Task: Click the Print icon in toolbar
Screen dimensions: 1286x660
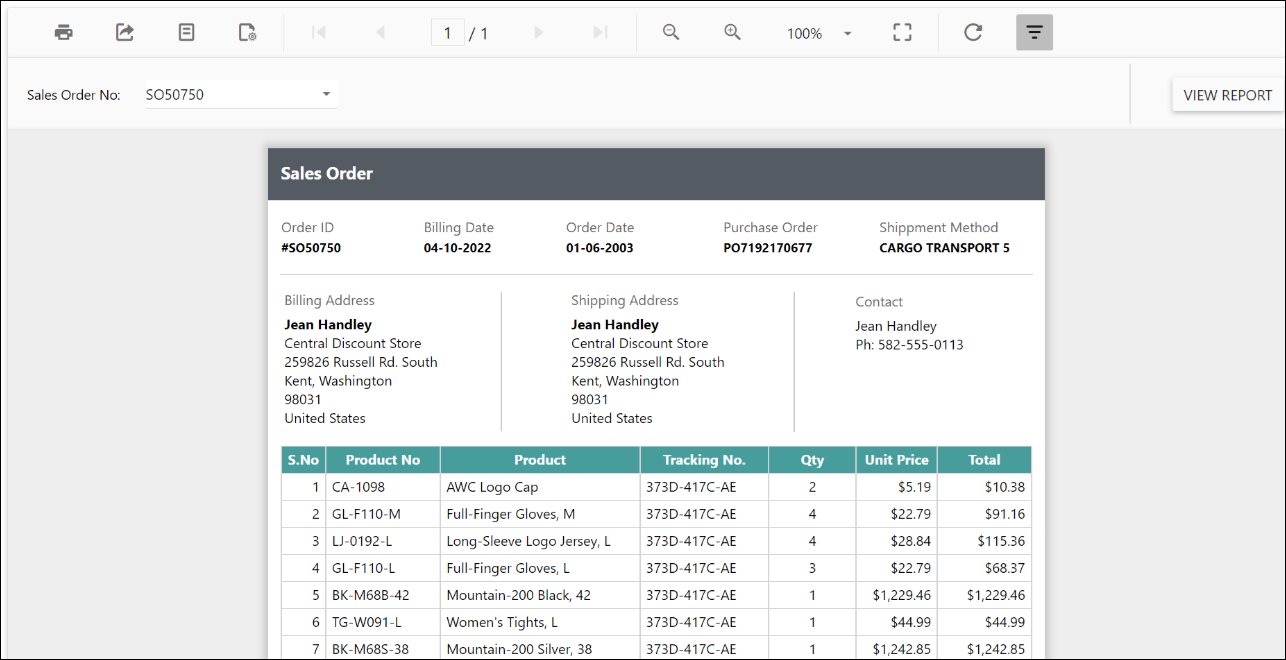Action: (x=64, y=32)
